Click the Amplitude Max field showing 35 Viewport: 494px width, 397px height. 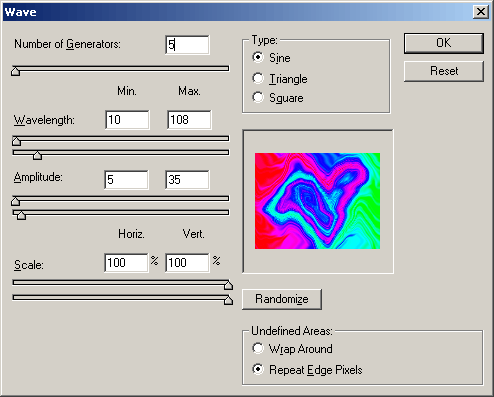pos(187,180)
